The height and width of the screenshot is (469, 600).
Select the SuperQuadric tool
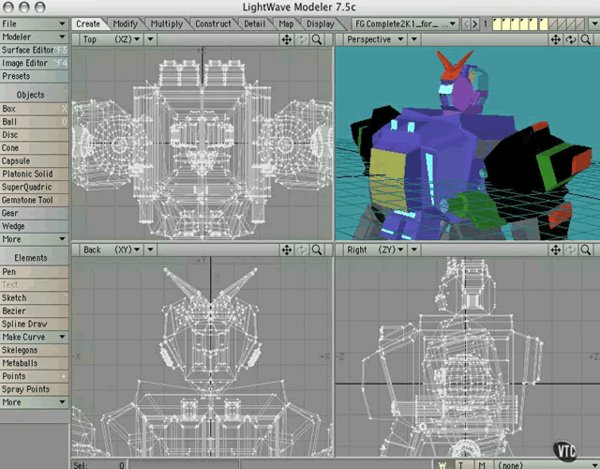(x=34, y=187)
